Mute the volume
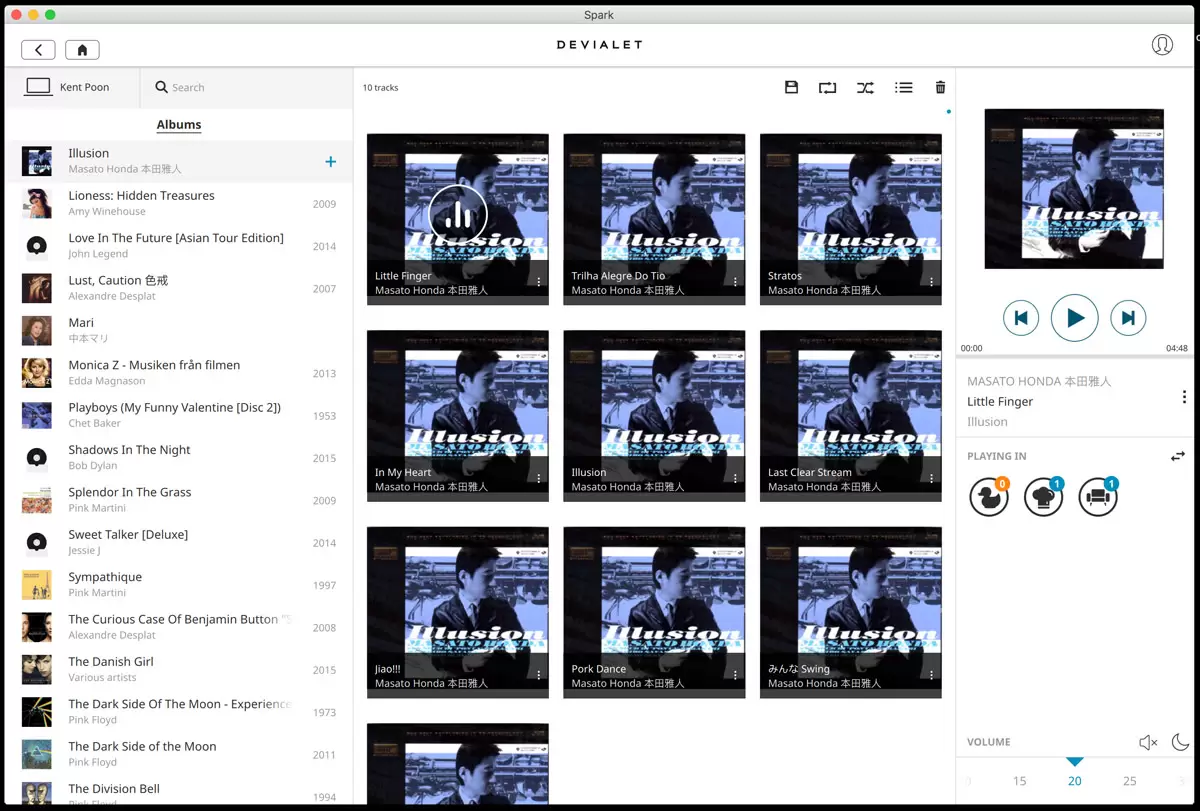The width and height of the screenshot is (1200, 811). tap(1148, 742)
